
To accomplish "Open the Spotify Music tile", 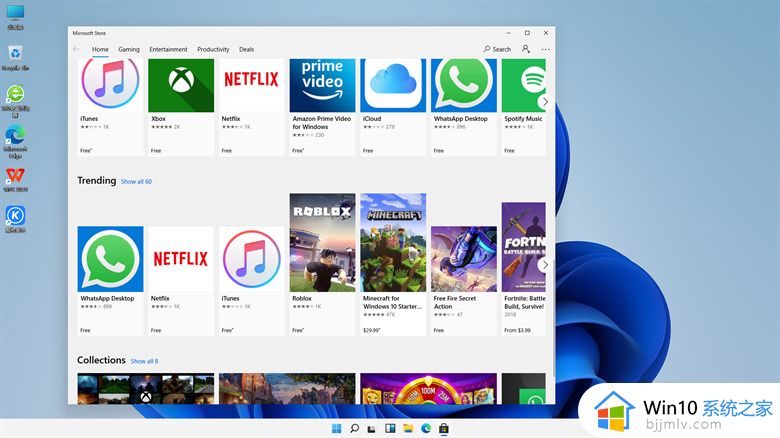I will click(x=523, y=107).
